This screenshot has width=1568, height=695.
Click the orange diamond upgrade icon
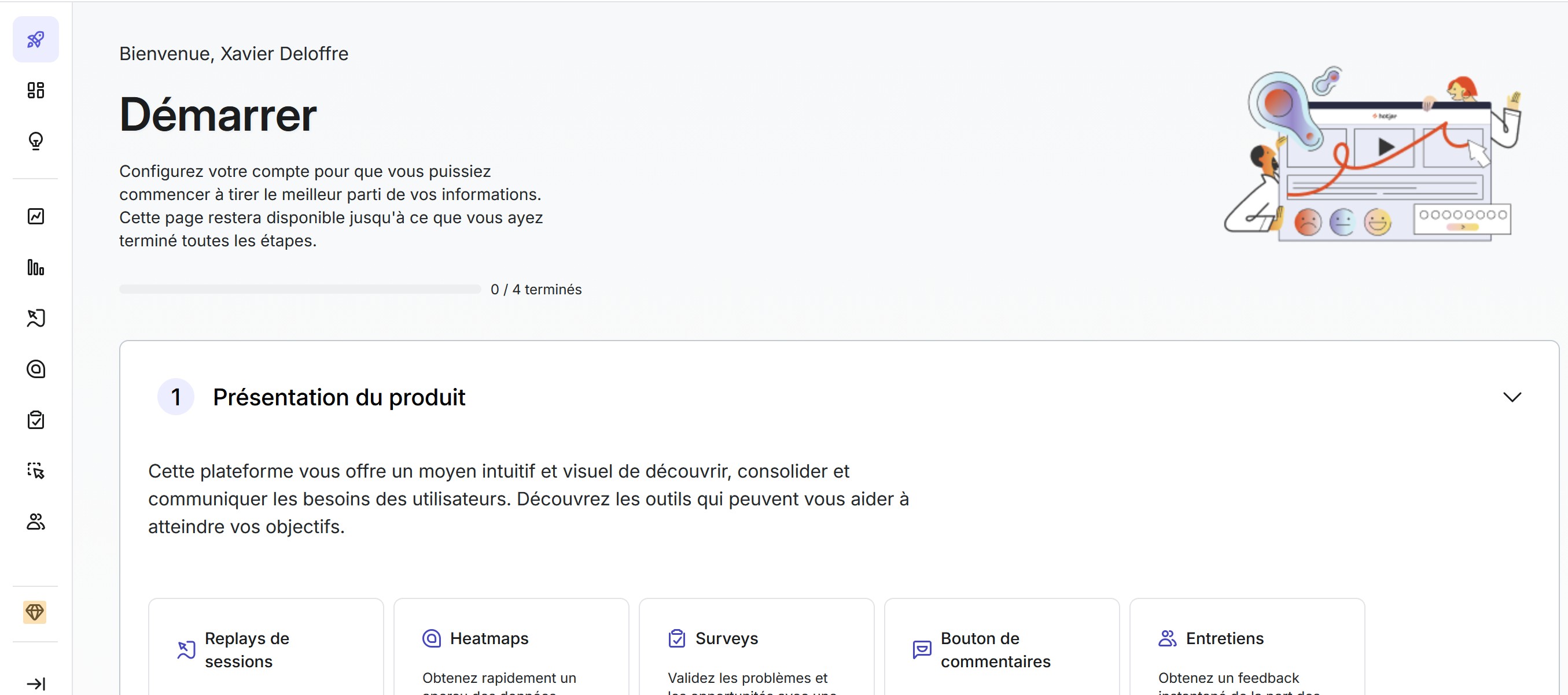click(35, 612)
